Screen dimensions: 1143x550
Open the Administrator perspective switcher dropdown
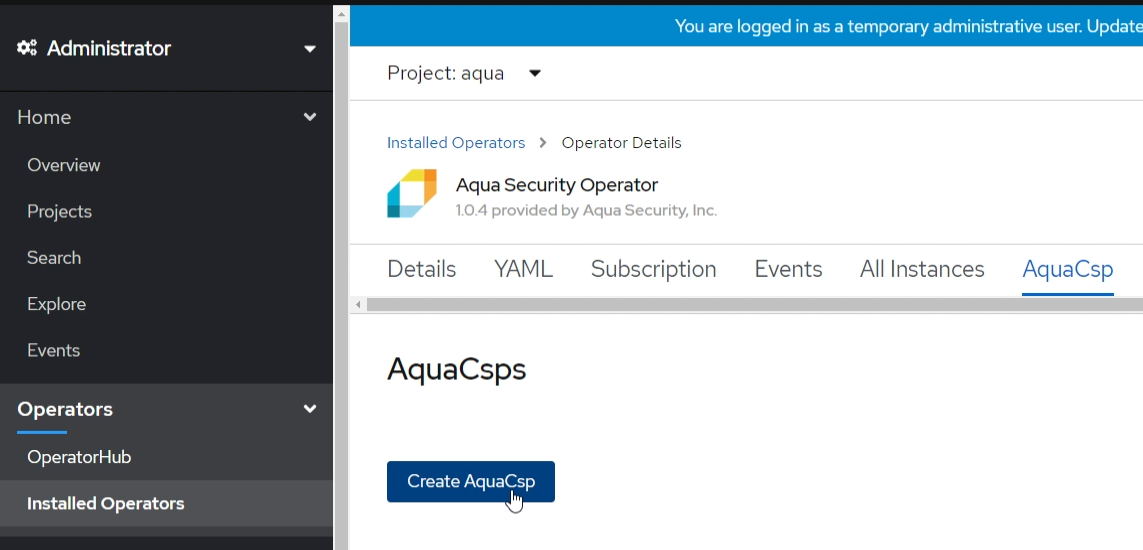309,48
